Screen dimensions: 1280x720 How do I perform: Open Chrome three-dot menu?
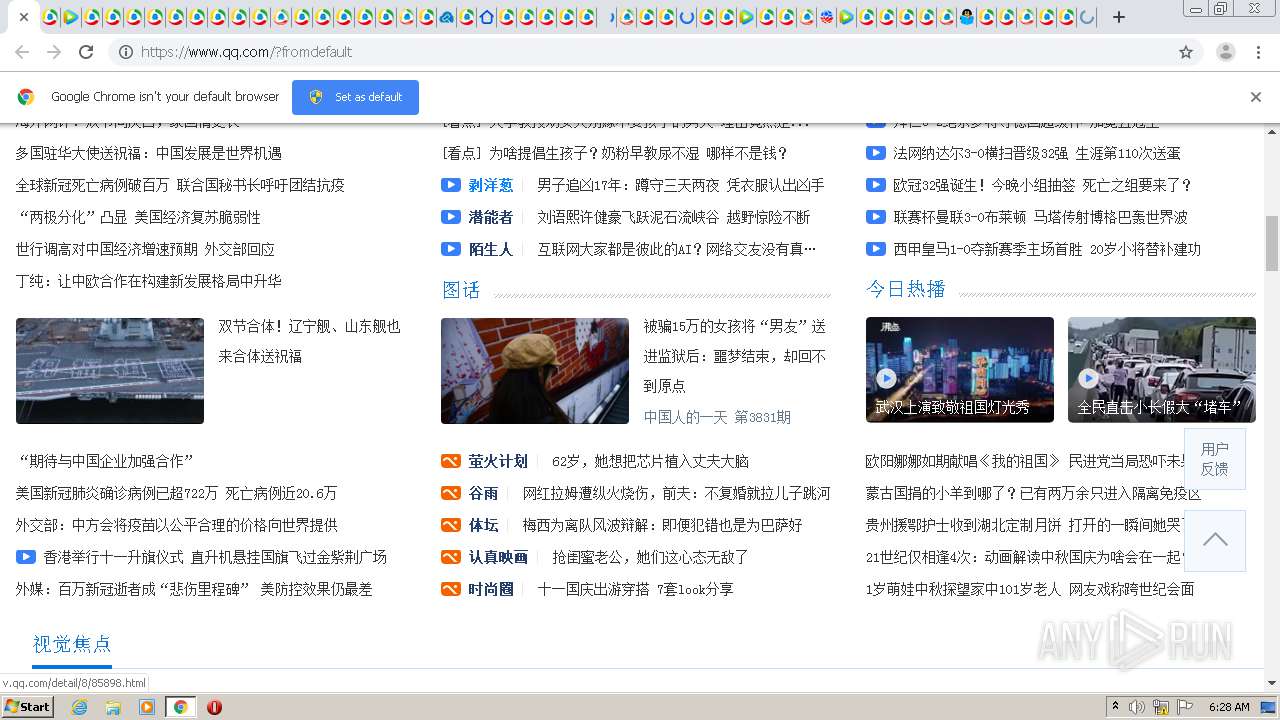coord(1258,52)
